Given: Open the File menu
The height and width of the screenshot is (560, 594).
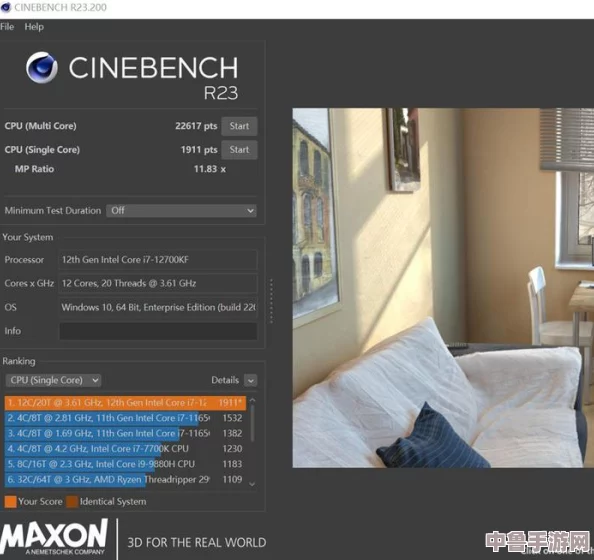Looking at the screenshot, I should click(x=7, y=27).
